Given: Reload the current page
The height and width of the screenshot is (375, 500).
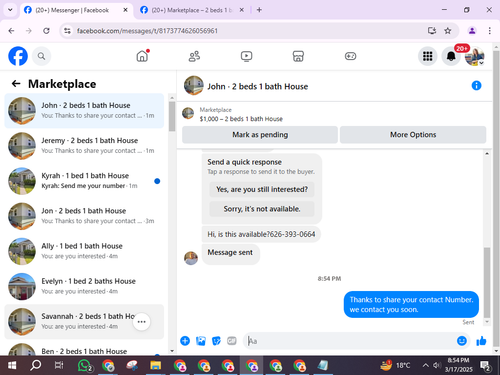Looking at the screenshot, I should pos(46,31).
